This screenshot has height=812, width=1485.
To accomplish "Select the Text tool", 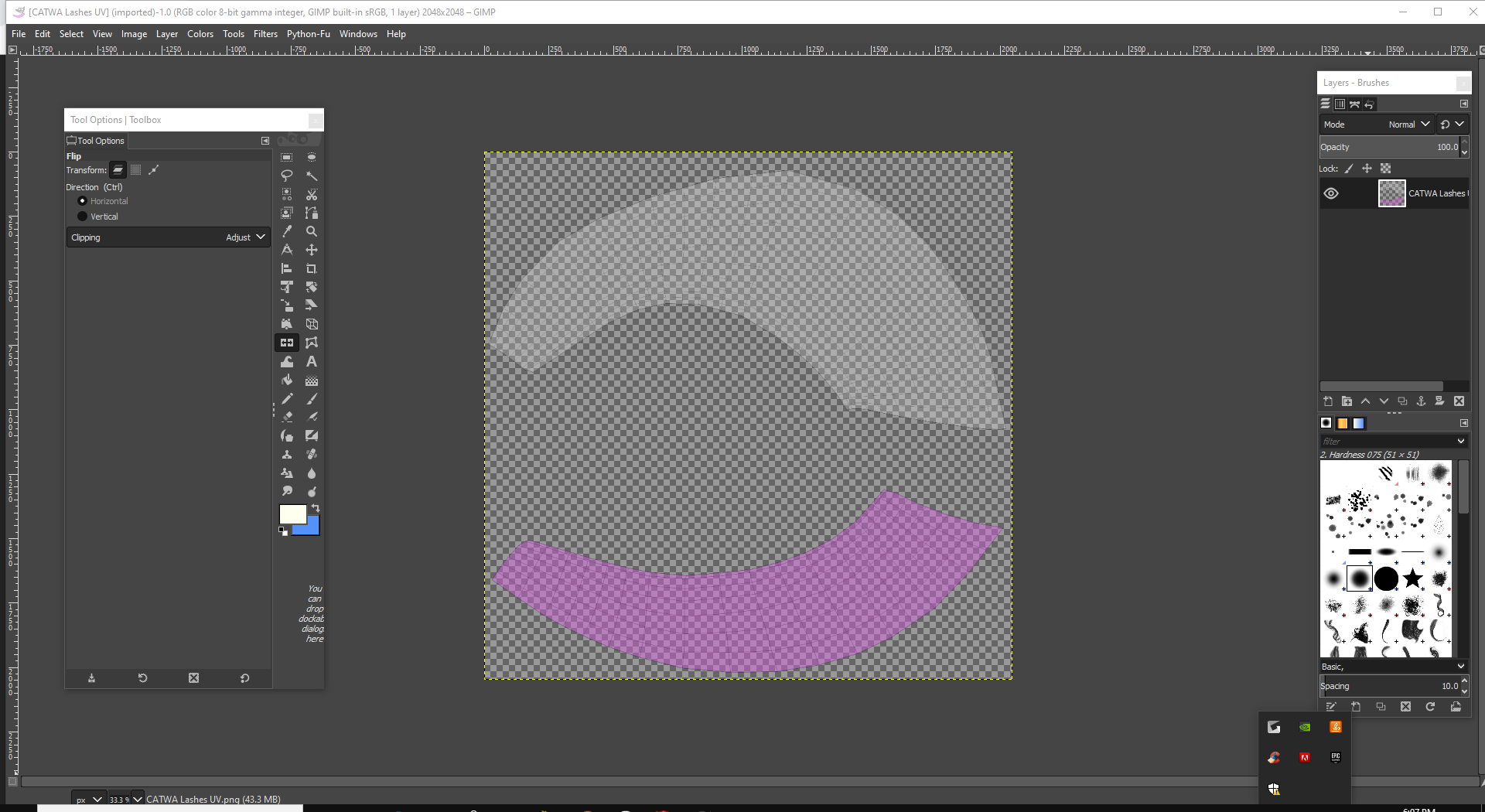I will (x=312, y=361).
